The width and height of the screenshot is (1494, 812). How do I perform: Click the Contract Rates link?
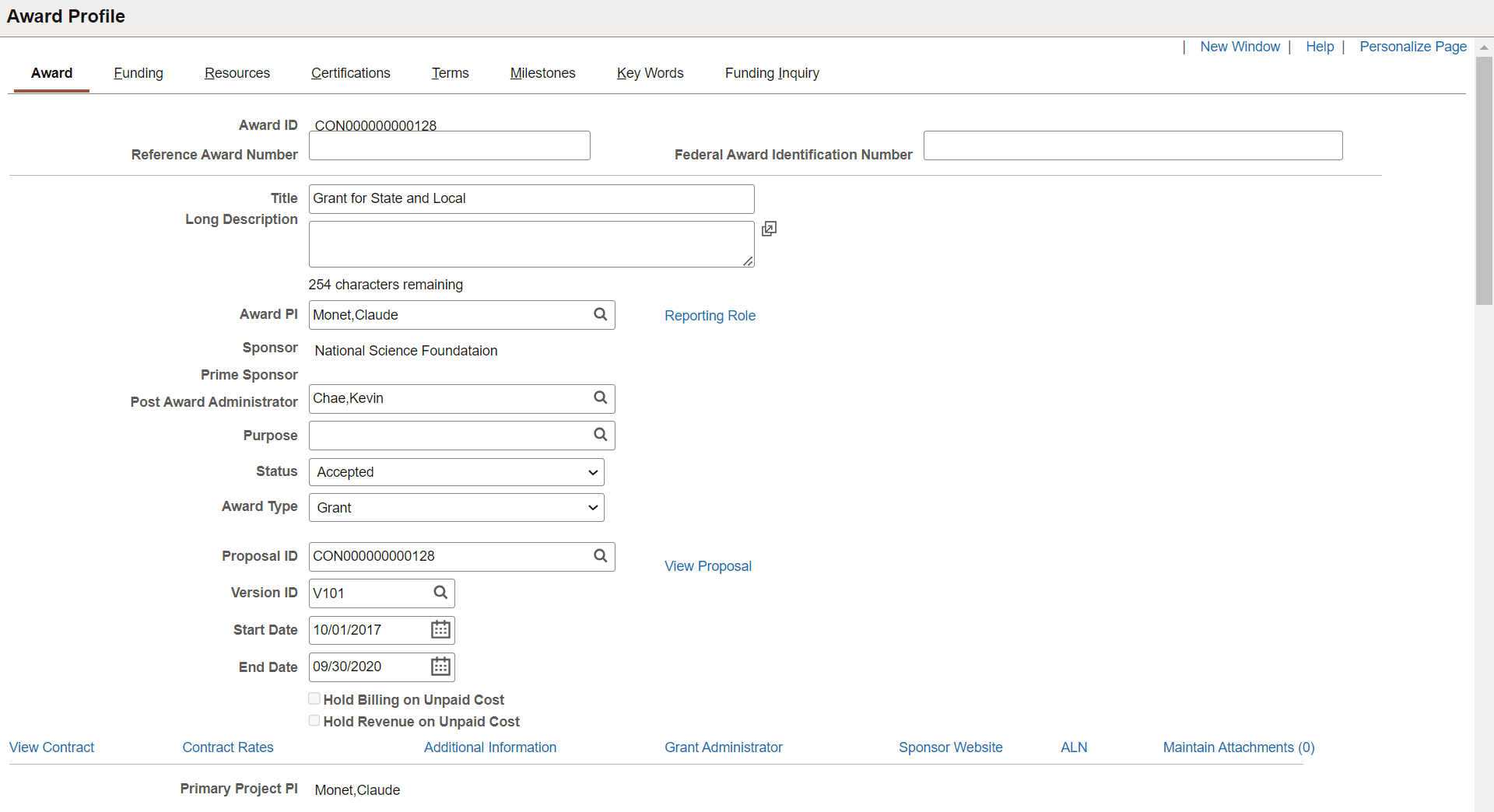point(228,747)
